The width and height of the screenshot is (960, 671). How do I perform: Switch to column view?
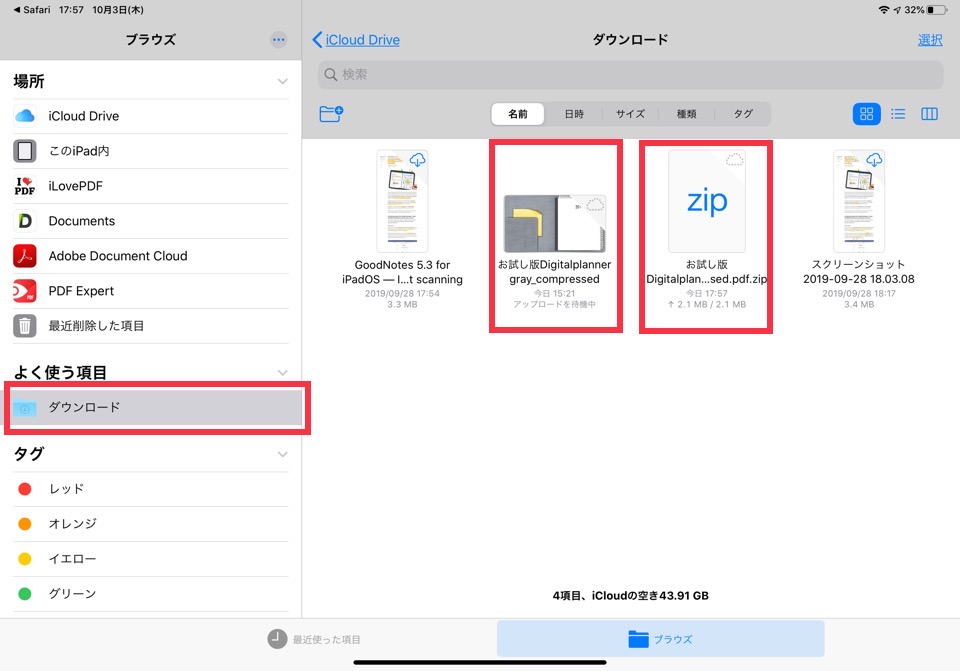tap(929, 114)
